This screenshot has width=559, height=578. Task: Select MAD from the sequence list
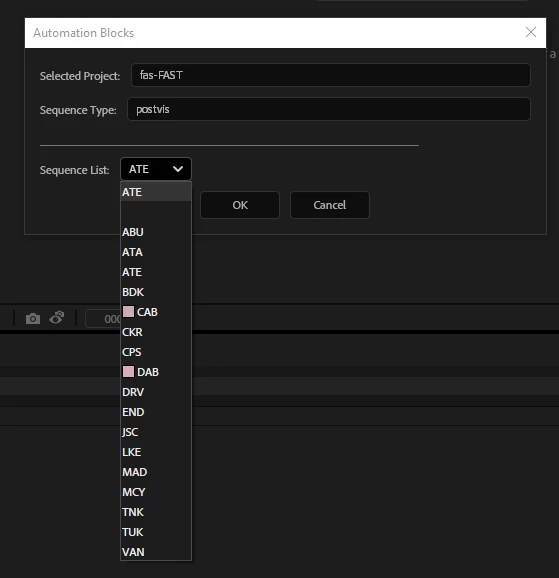[156, 472]
